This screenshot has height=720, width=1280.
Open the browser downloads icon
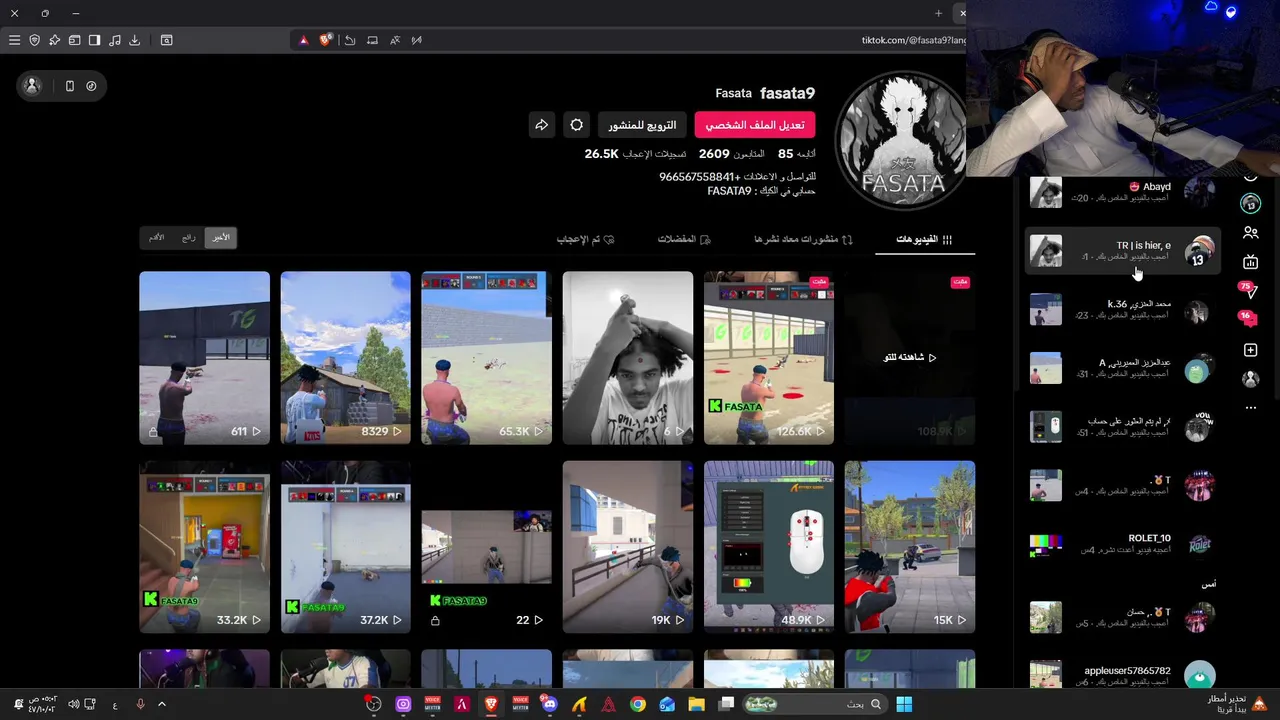pyautogui.click(x=134, y=40)
